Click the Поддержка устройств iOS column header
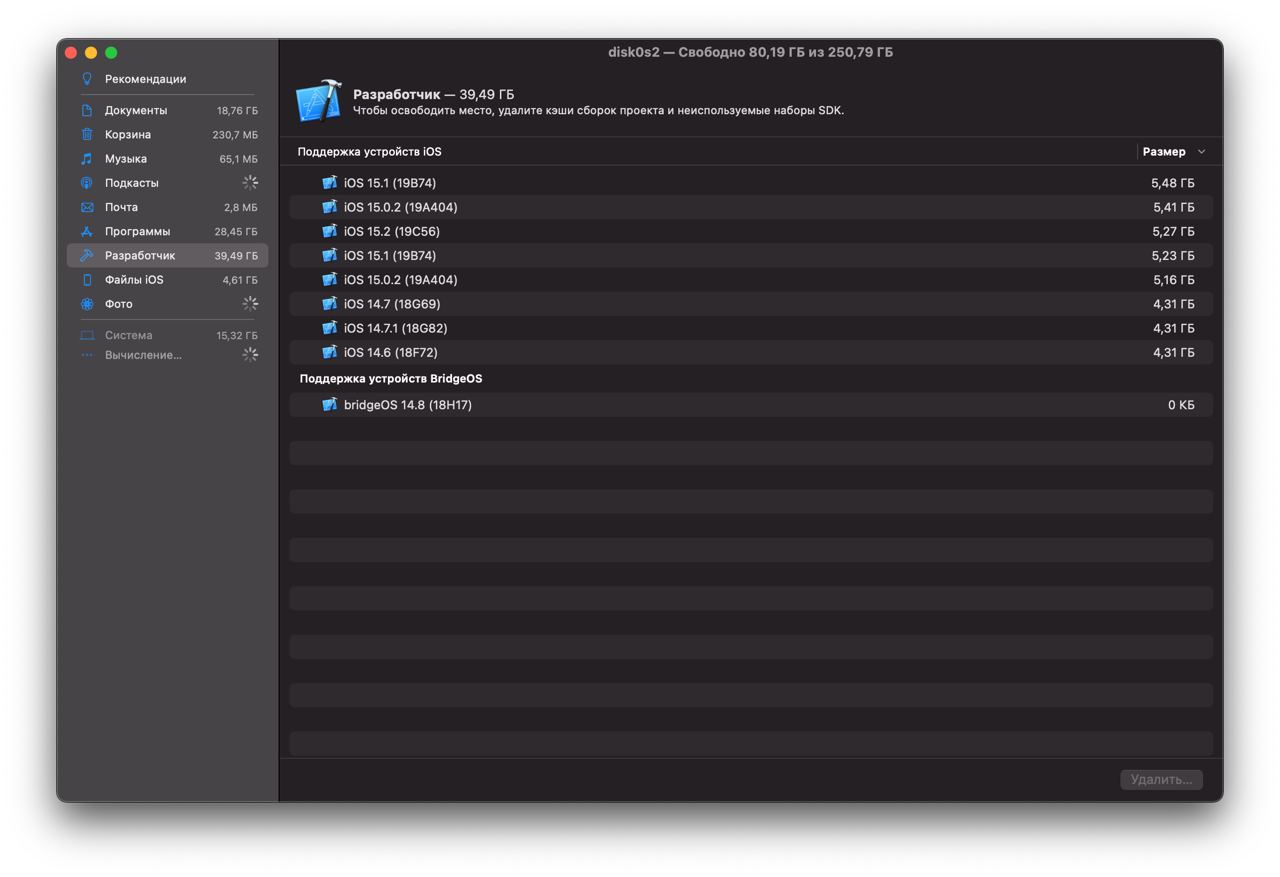The height and width of the screenshot is (877, 1280). point(369,152)
